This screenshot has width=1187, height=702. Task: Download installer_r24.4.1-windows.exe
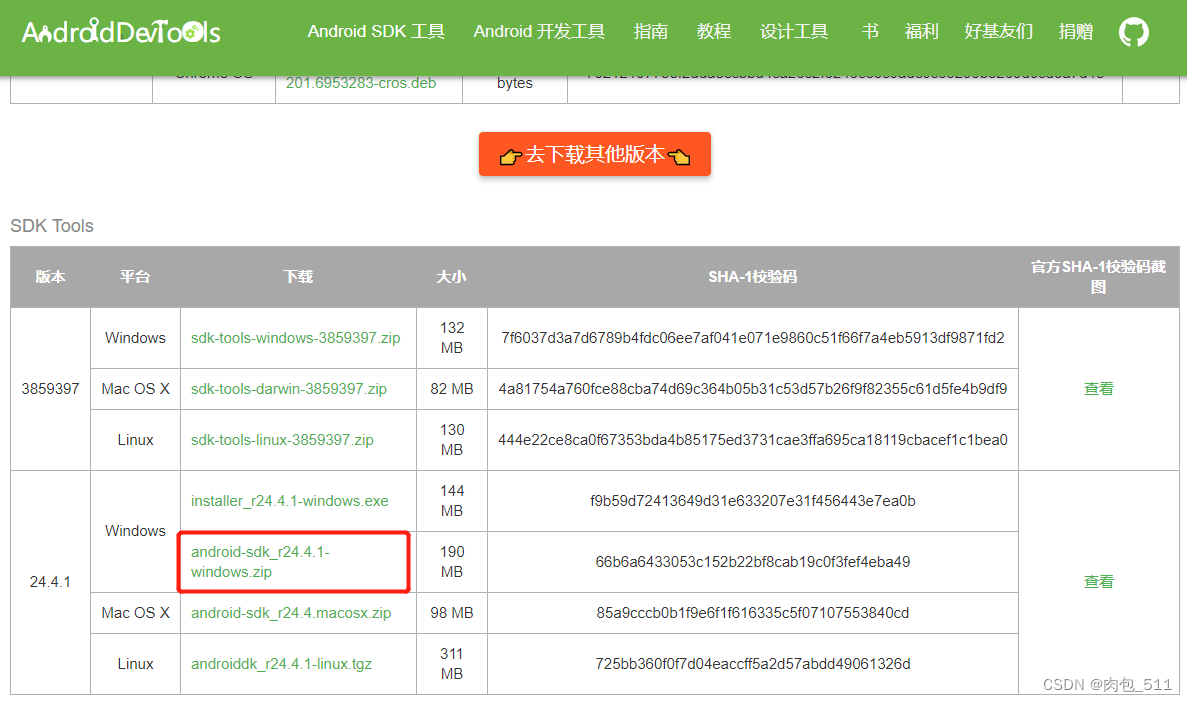[289, 501]
